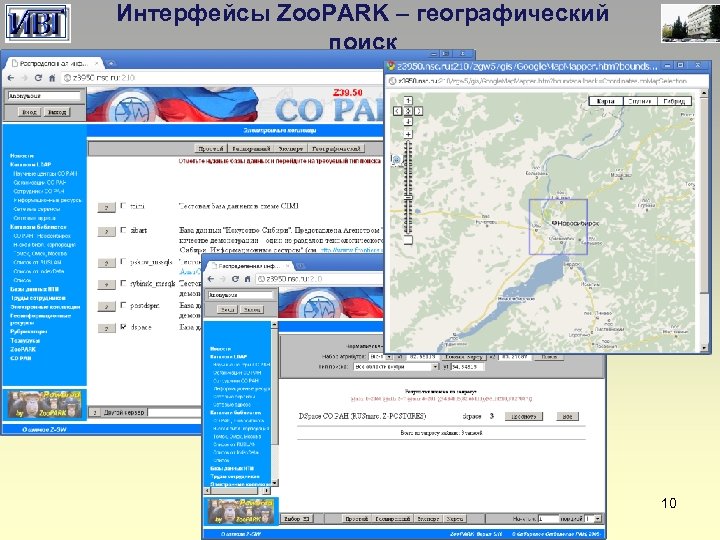The width and height of the screenshot is (720, 540).
Task: Tick the sibart database checkbox
Action: click(x=123, y=230)
